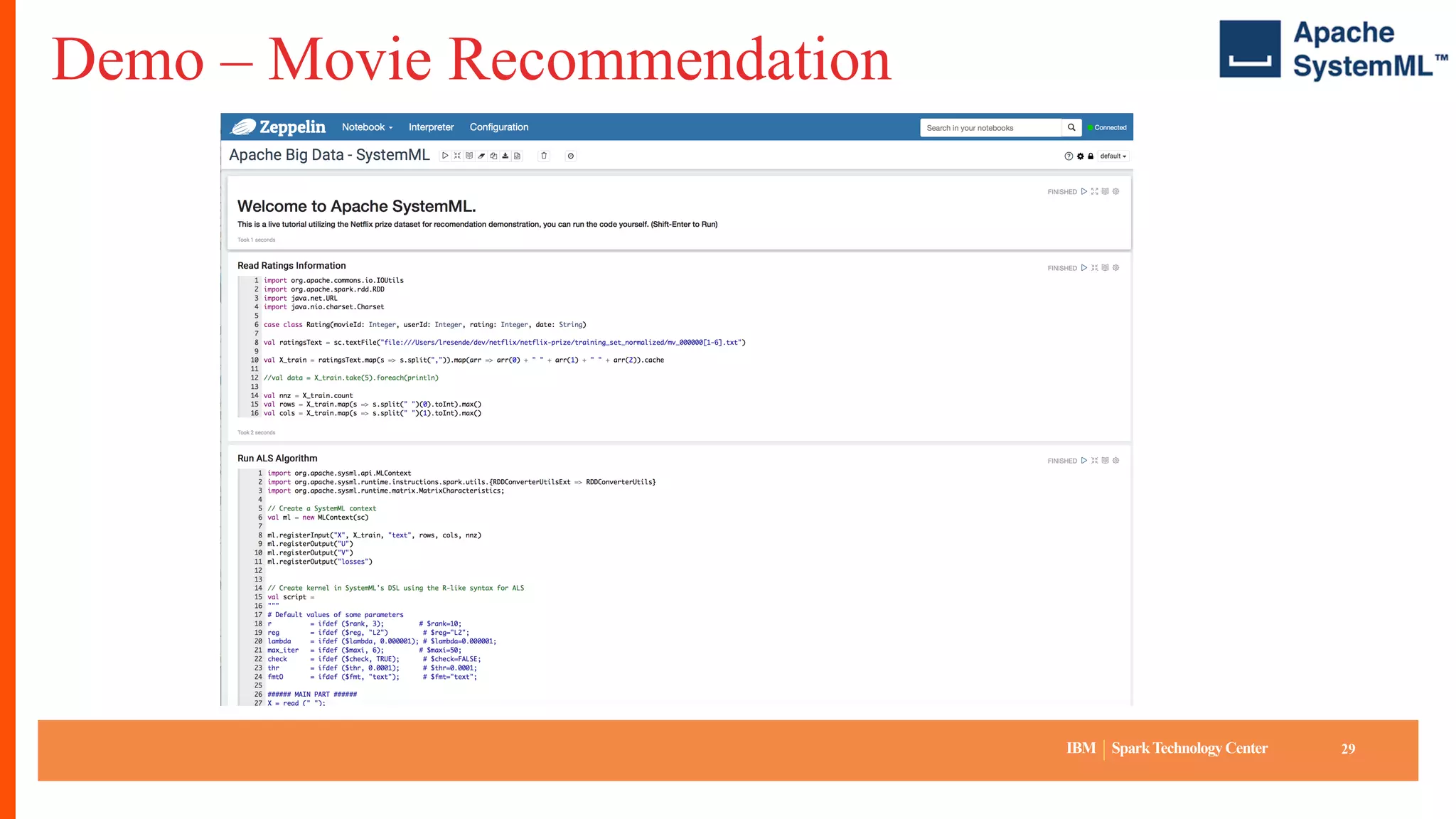Click 'Spark Technology Center' footer text

click(1189, 749)
